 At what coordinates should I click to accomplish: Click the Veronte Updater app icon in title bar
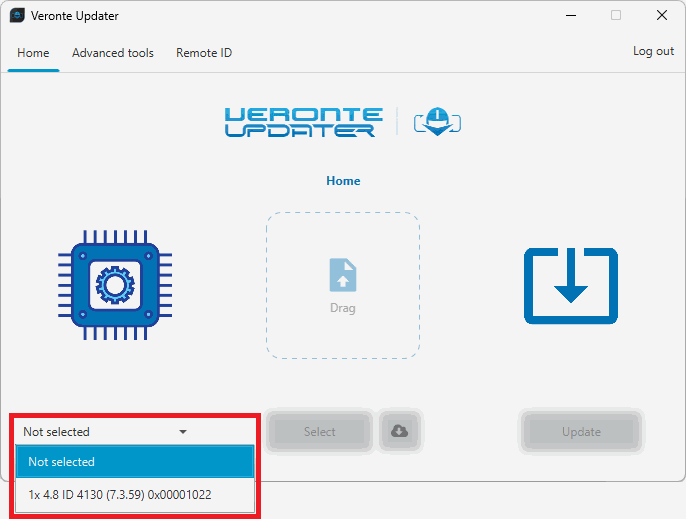[x=17, y=15]
